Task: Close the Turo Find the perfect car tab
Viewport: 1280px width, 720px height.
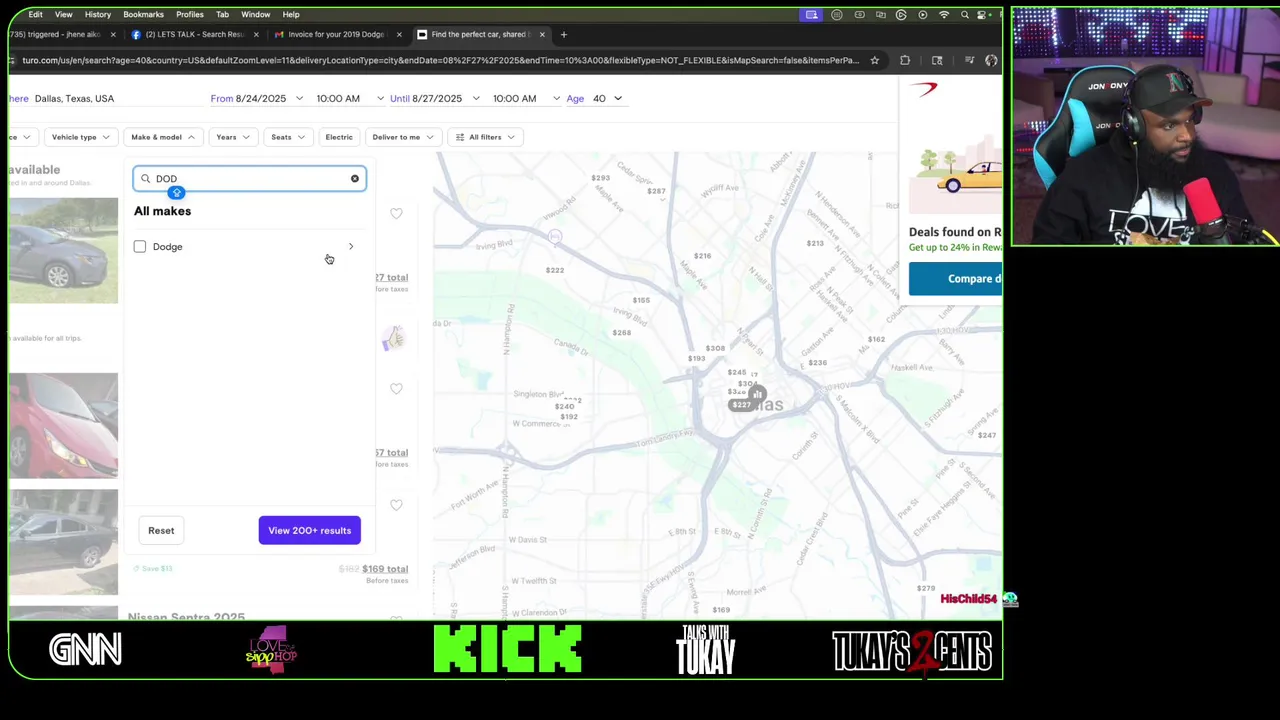Action: pos(542,34)
